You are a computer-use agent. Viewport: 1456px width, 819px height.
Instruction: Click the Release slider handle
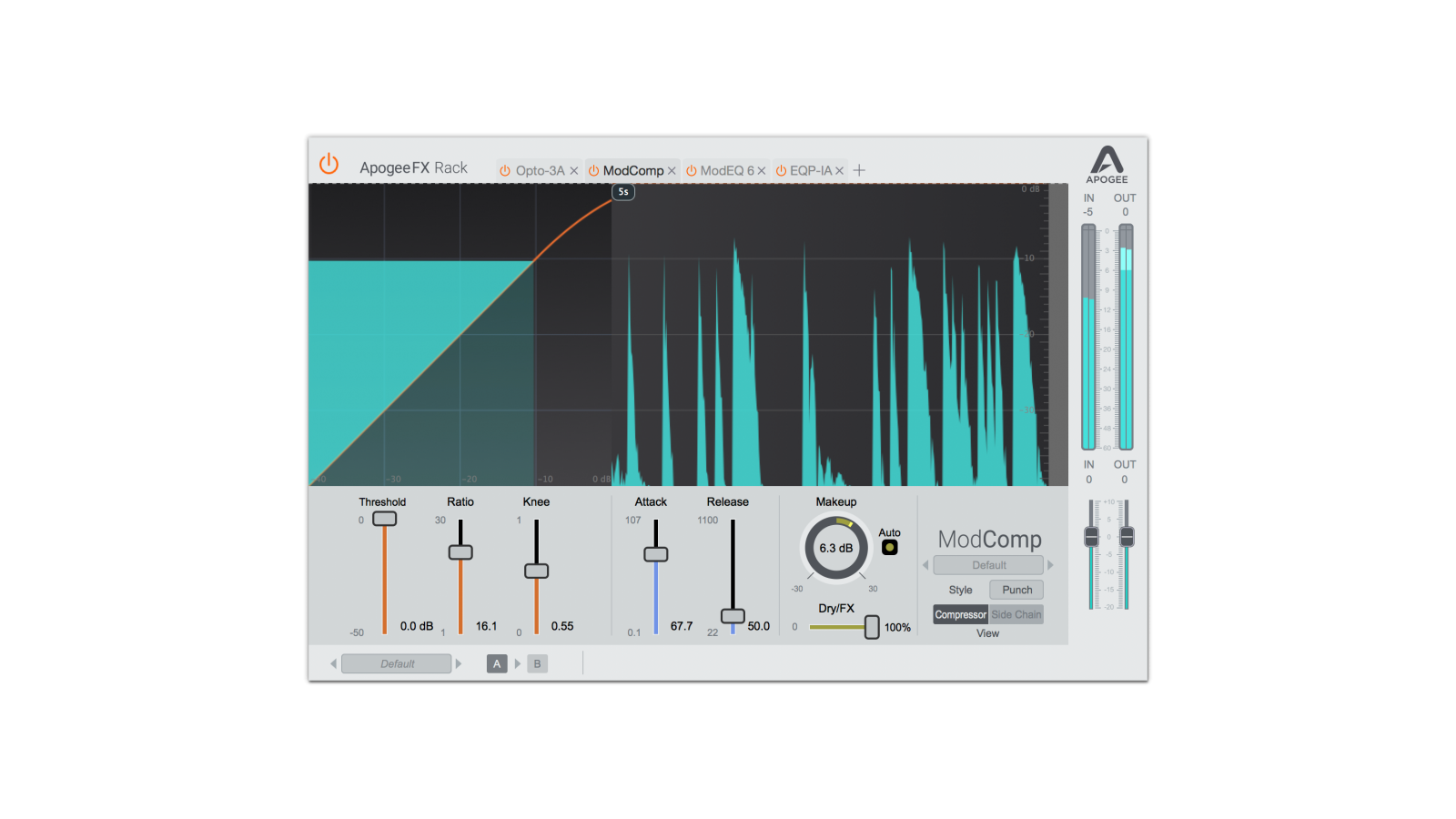point(733,616)
